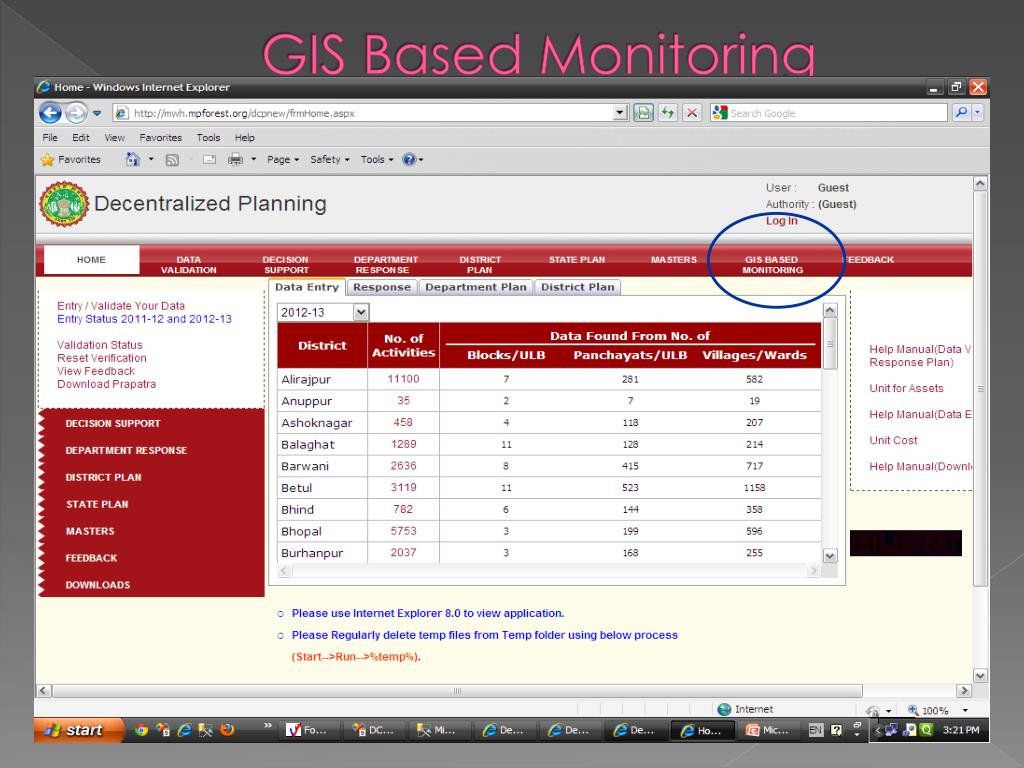This screenshot has height=768, width=1024.
Task: Click the Windows start button
Action: (78, 730)
